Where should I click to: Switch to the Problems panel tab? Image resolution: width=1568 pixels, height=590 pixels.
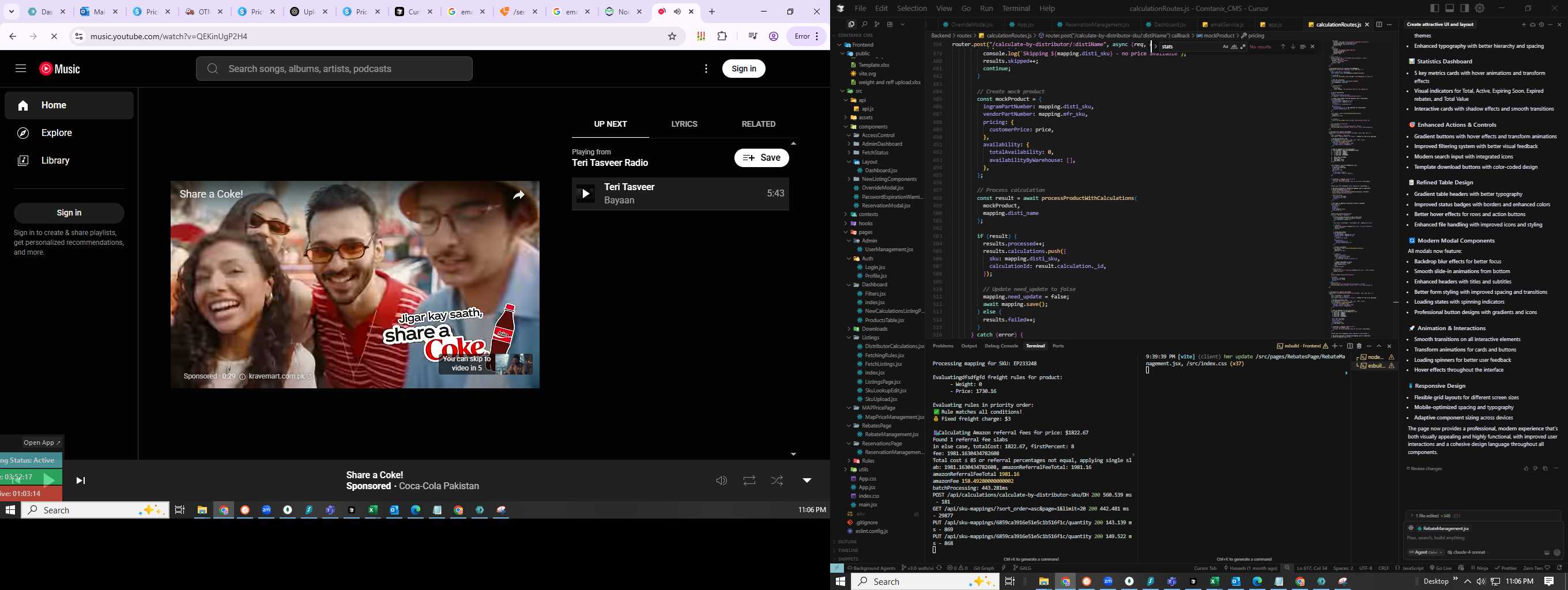point(943,346)
